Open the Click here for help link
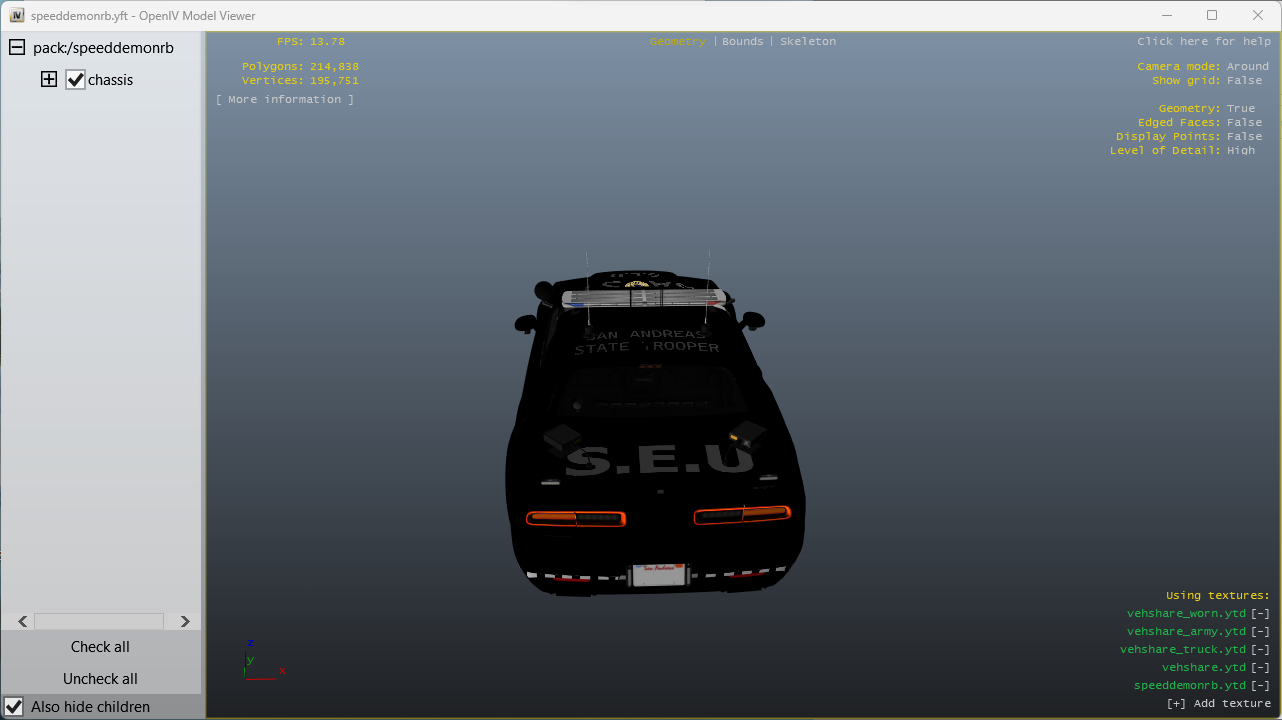The width and height of the screenshot is (1282, 720). 1203,42
